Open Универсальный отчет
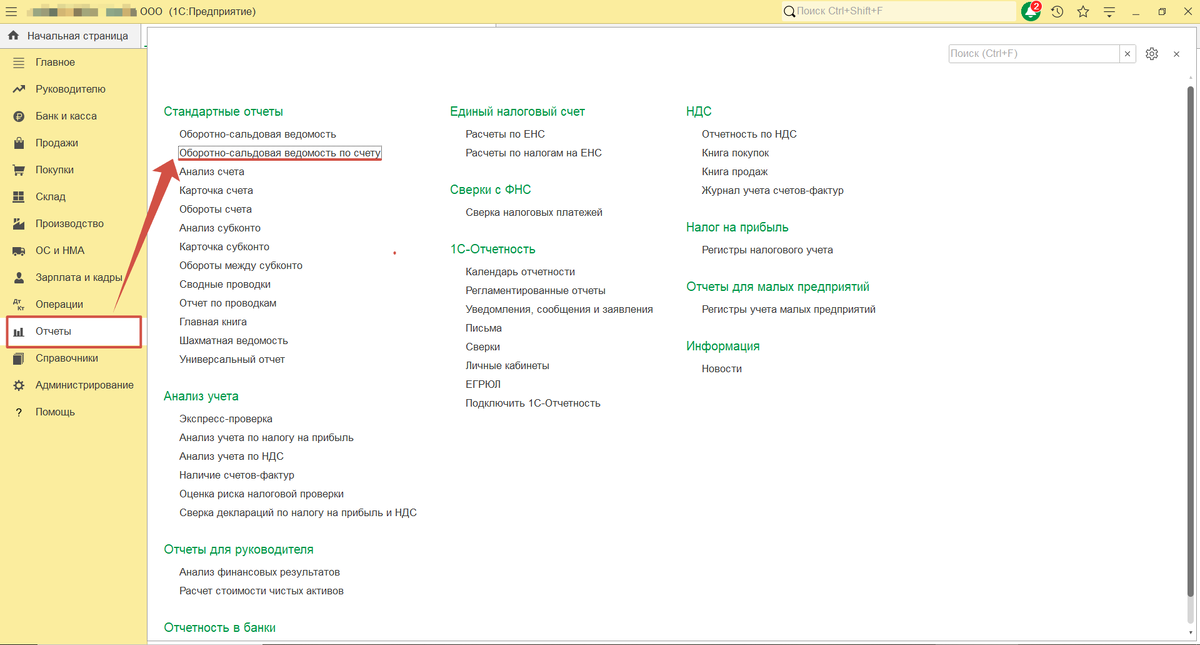This screenshot has width=1200, height=645. 232,359
